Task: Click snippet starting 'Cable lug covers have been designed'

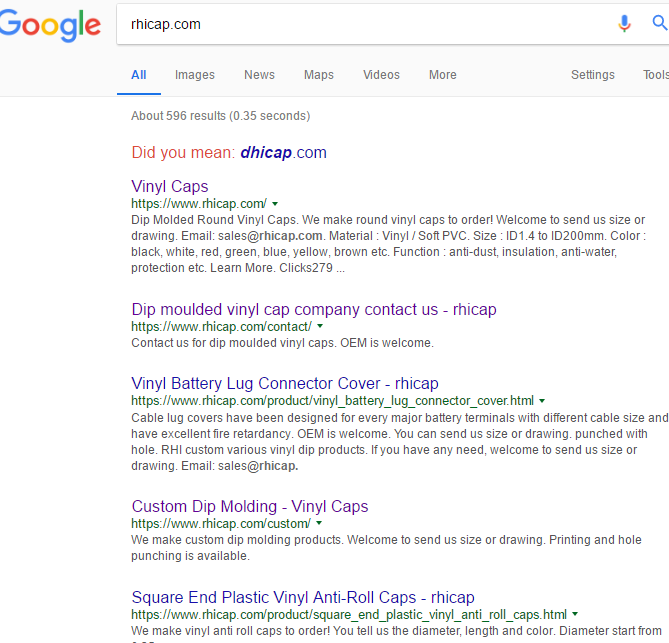Action: (x=399, y=442)
